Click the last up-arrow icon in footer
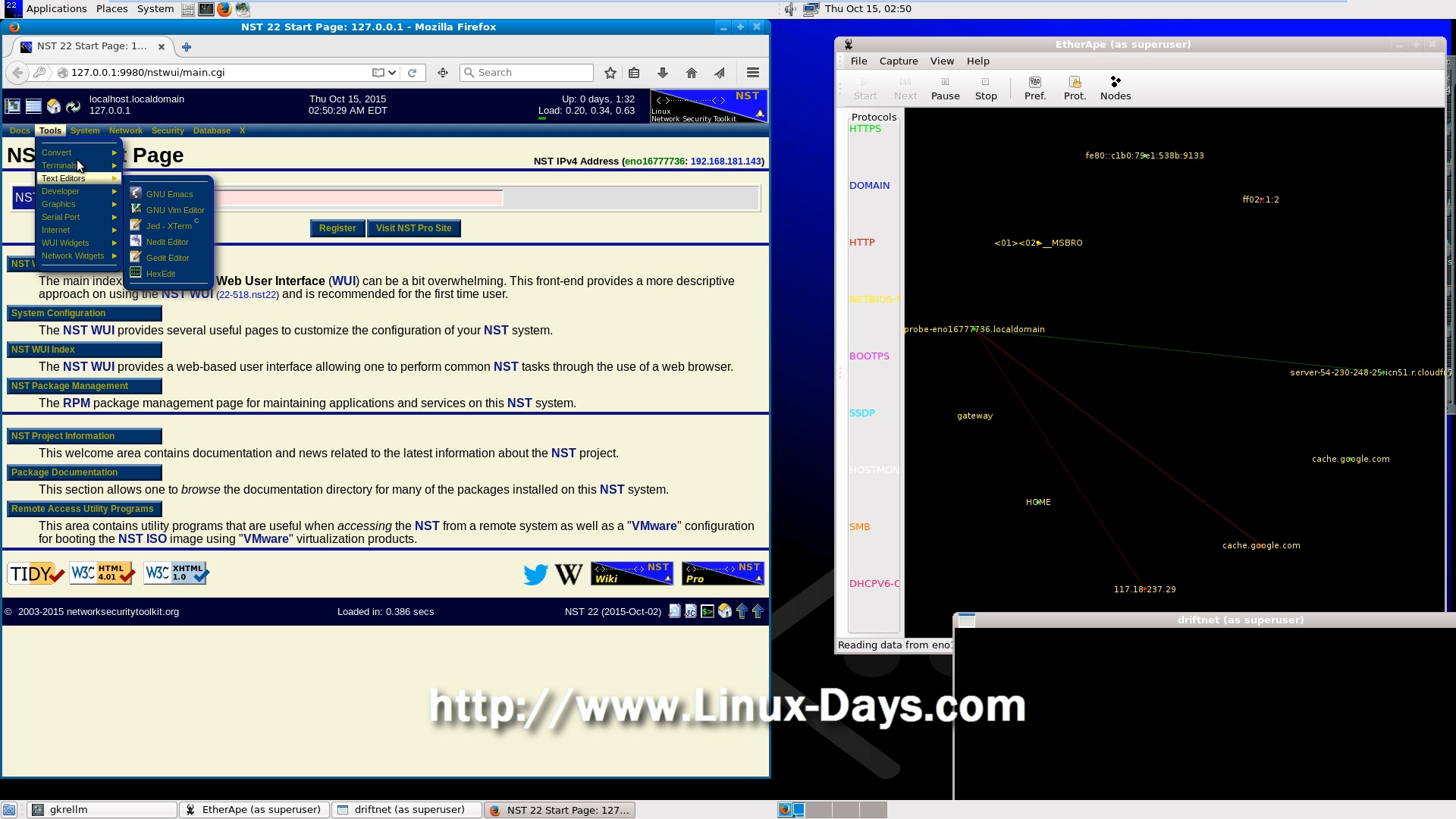Screen dimensions: 1456x819 [x=757, y=611]
